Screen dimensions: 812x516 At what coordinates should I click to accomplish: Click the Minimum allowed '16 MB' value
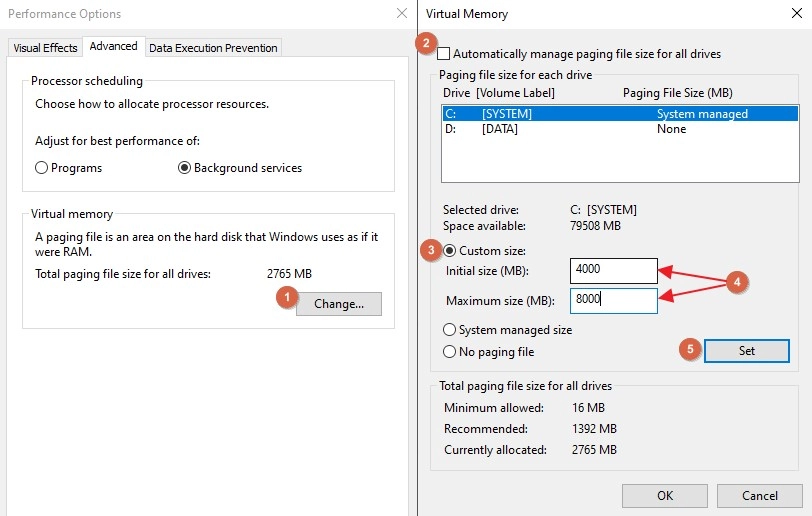(x=588, y=408)
